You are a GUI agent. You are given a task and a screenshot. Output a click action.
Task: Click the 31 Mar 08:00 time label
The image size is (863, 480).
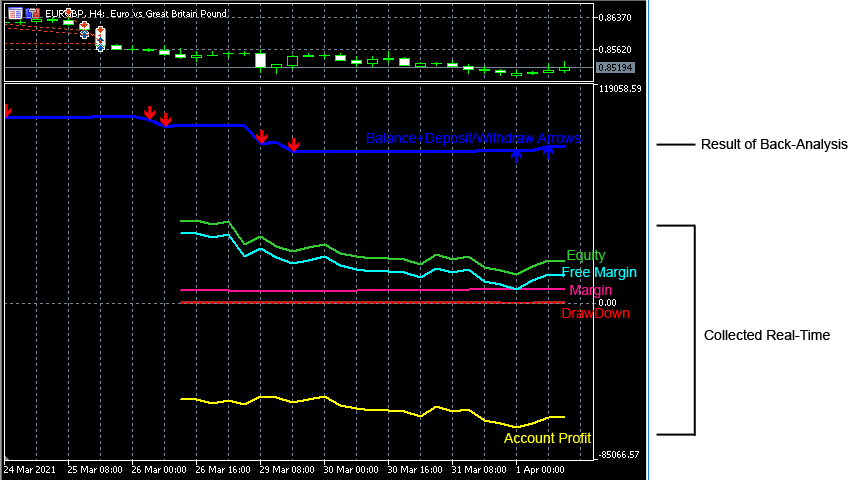click(479, 470)
